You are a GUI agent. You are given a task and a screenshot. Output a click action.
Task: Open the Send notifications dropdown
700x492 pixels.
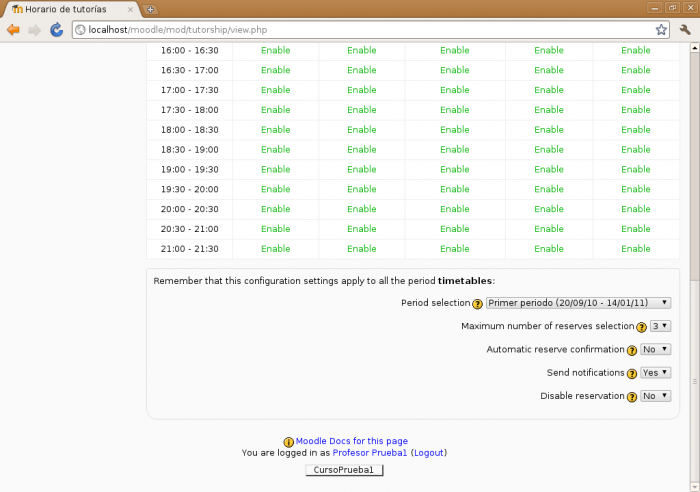click(x=655, y=372)
